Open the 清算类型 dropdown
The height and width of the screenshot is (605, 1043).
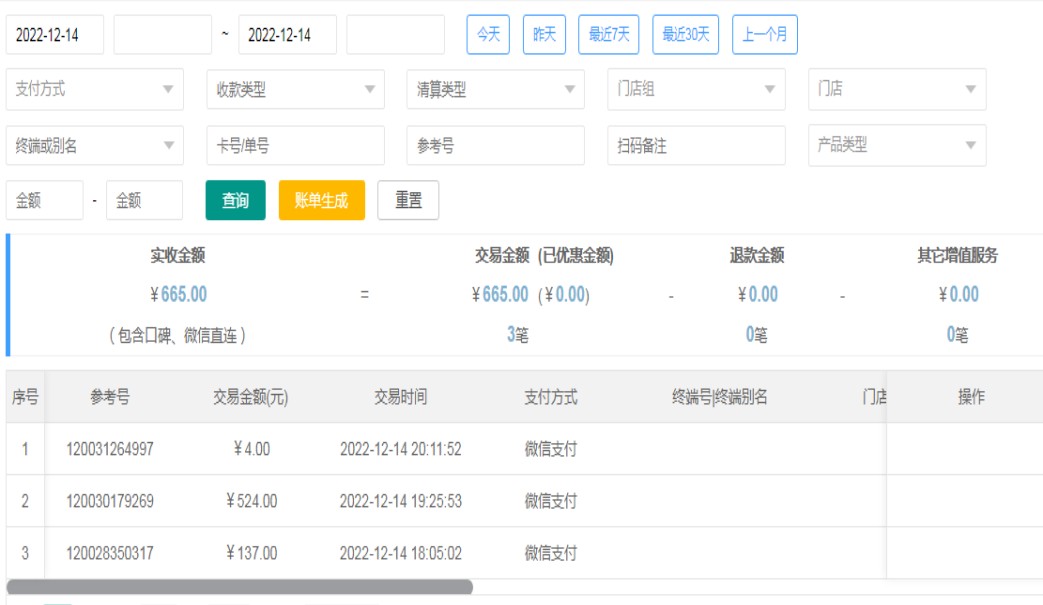(495, 89)
